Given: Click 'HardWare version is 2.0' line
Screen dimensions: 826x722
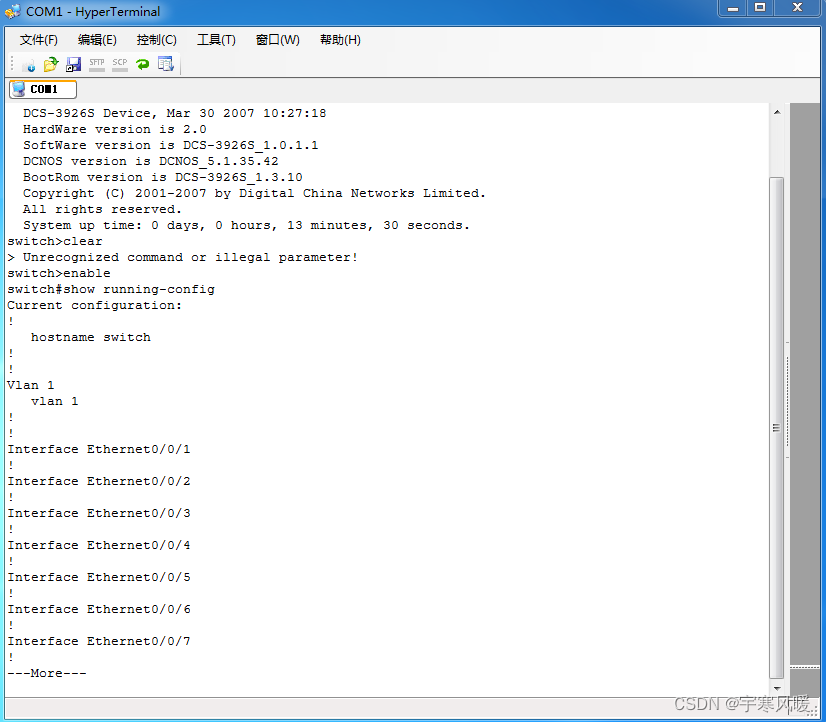Looking at the screenshot, I should (114, 130).
